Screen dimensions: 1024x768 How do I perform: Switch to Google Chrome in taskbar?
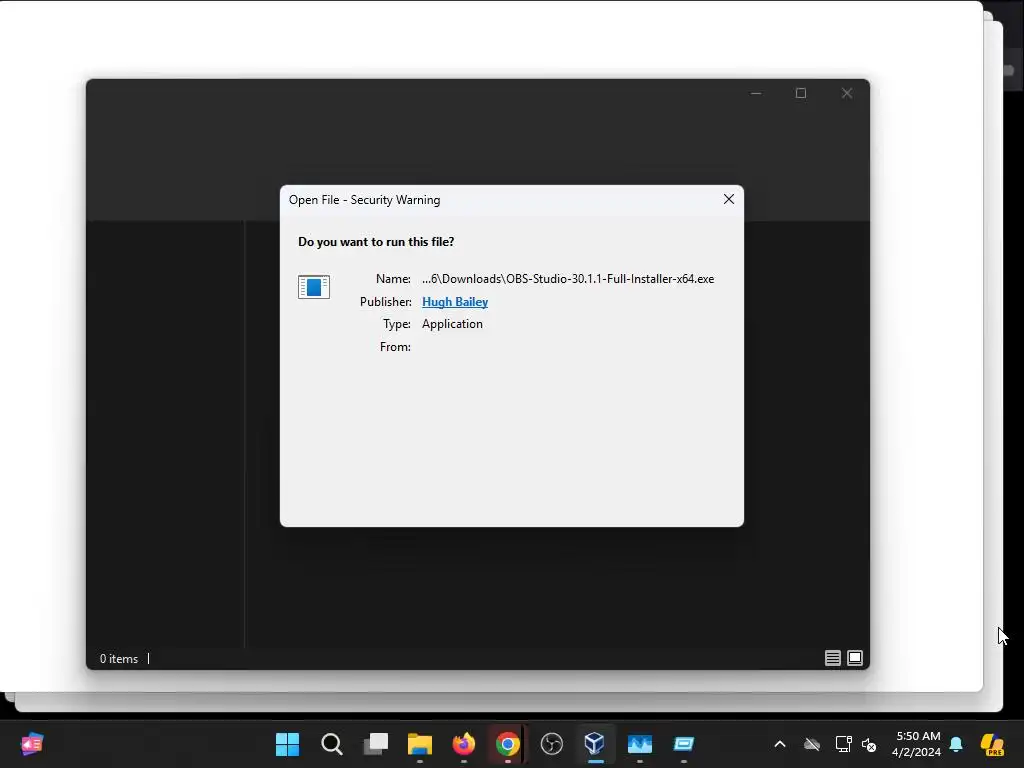click(x=507, y=744)
